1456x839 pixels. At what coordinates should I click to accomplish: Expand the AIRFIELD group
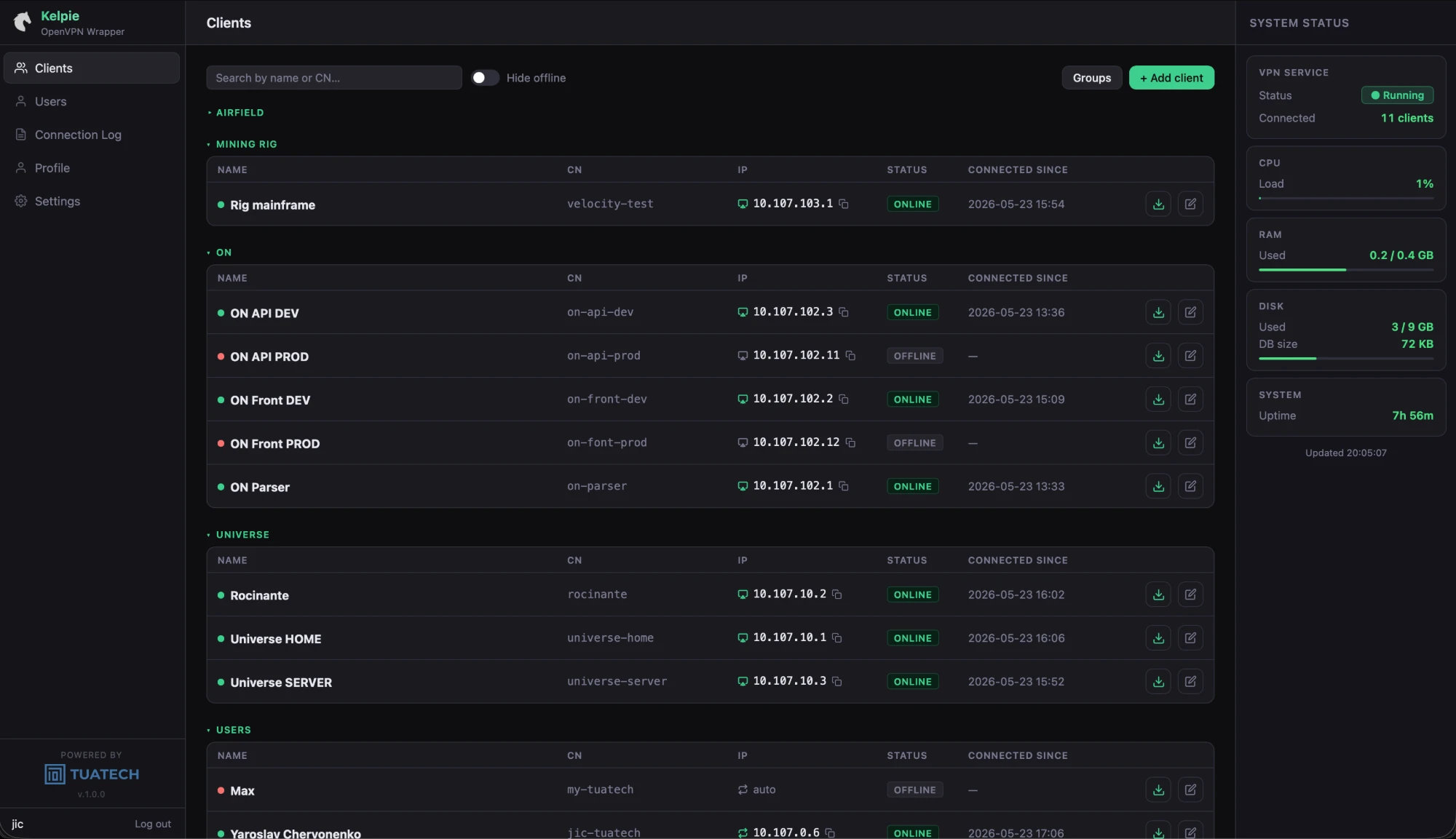(x=236, y=113)
